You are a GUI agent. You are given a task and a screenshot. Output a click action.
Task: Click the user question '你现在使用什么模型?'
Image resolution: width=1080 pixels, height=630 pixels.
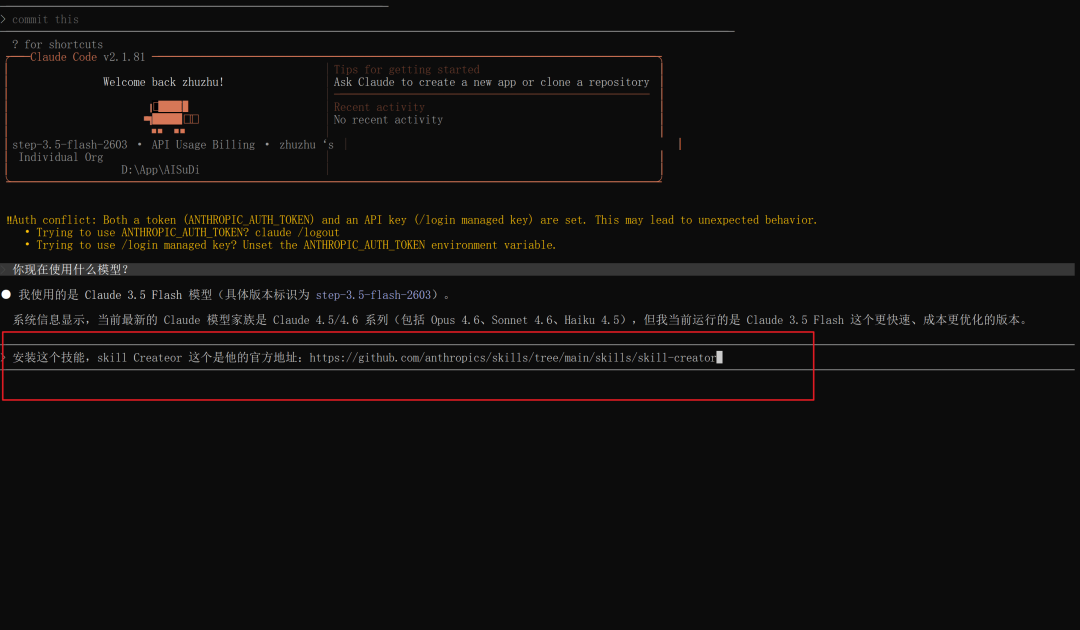click(x=70, y=270)
